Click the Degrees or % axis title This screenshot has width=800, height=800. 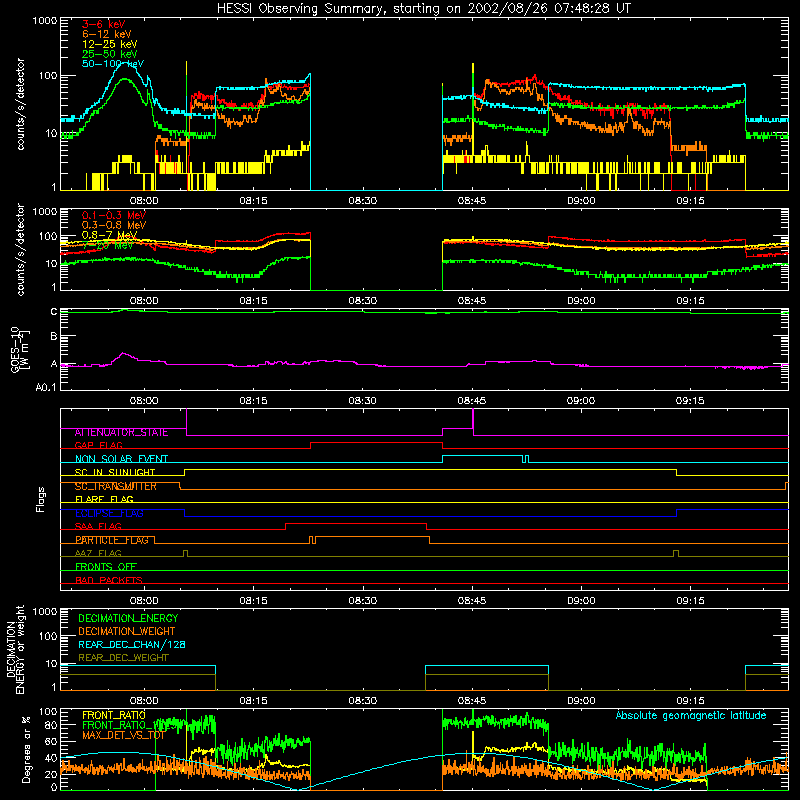tap(26, 750)
